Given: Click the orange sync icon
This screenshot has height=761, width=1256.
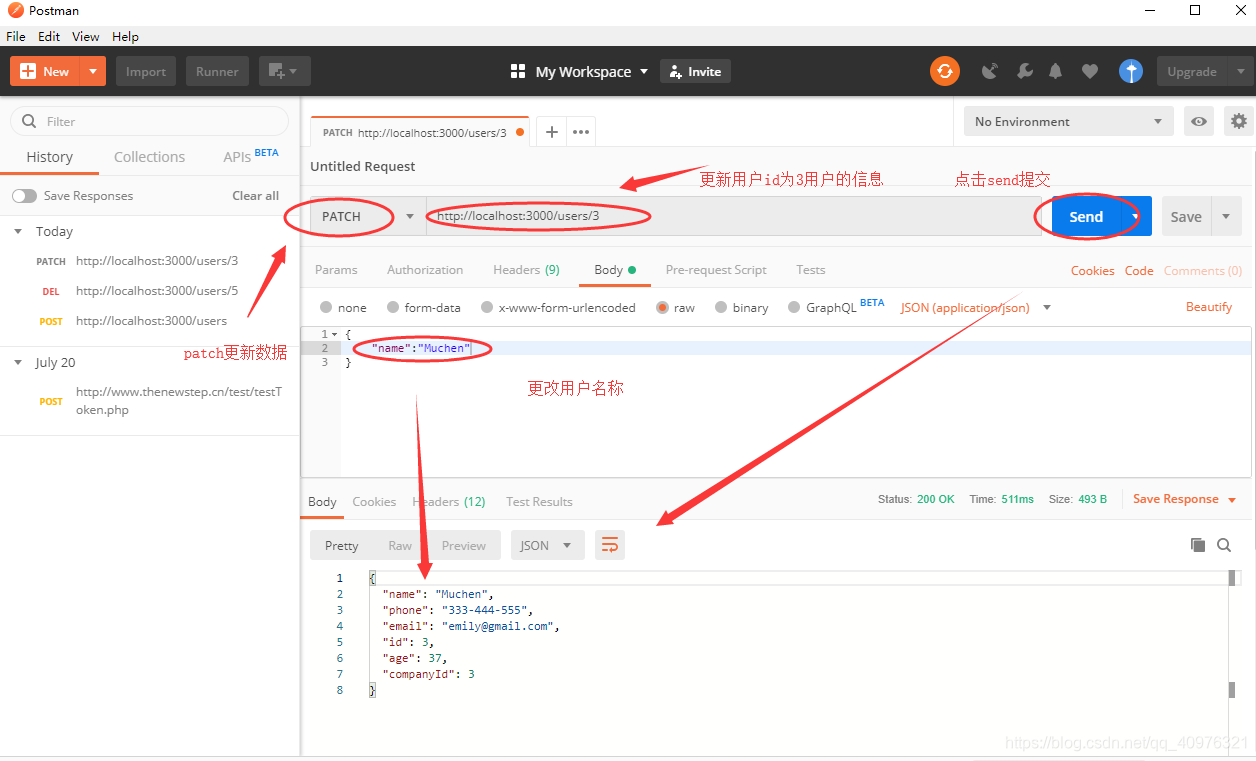Looking at the screenshot, I should click(944, 71).
